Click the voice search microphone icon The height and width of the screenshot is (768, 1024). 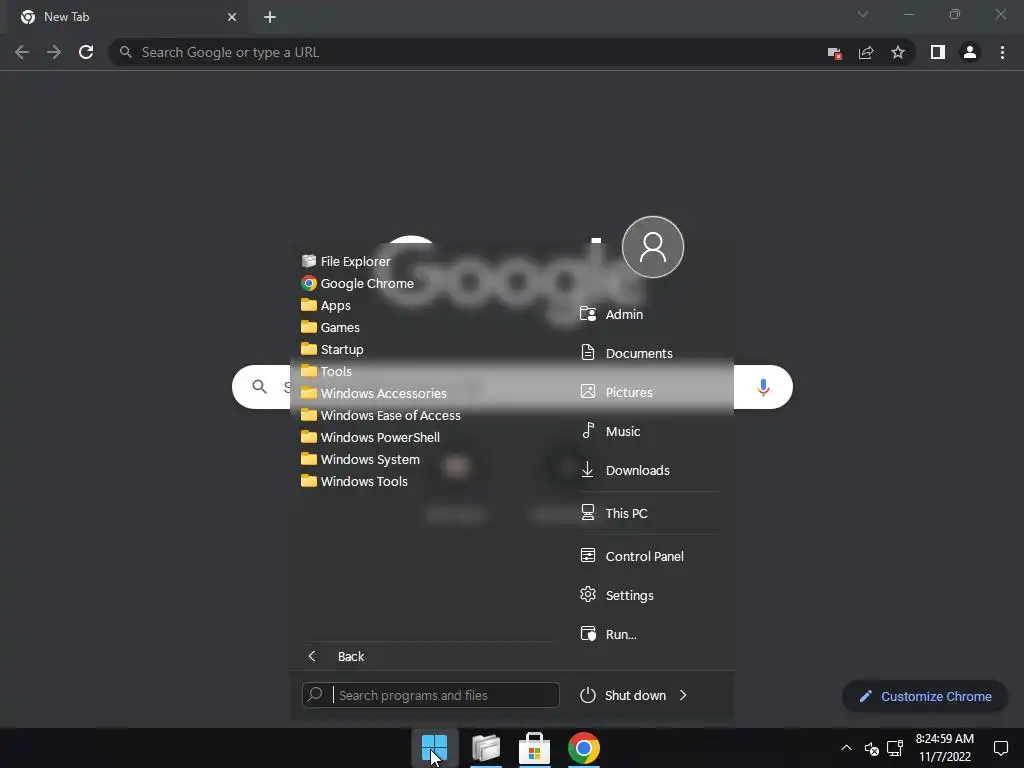(x=763, y=387)
